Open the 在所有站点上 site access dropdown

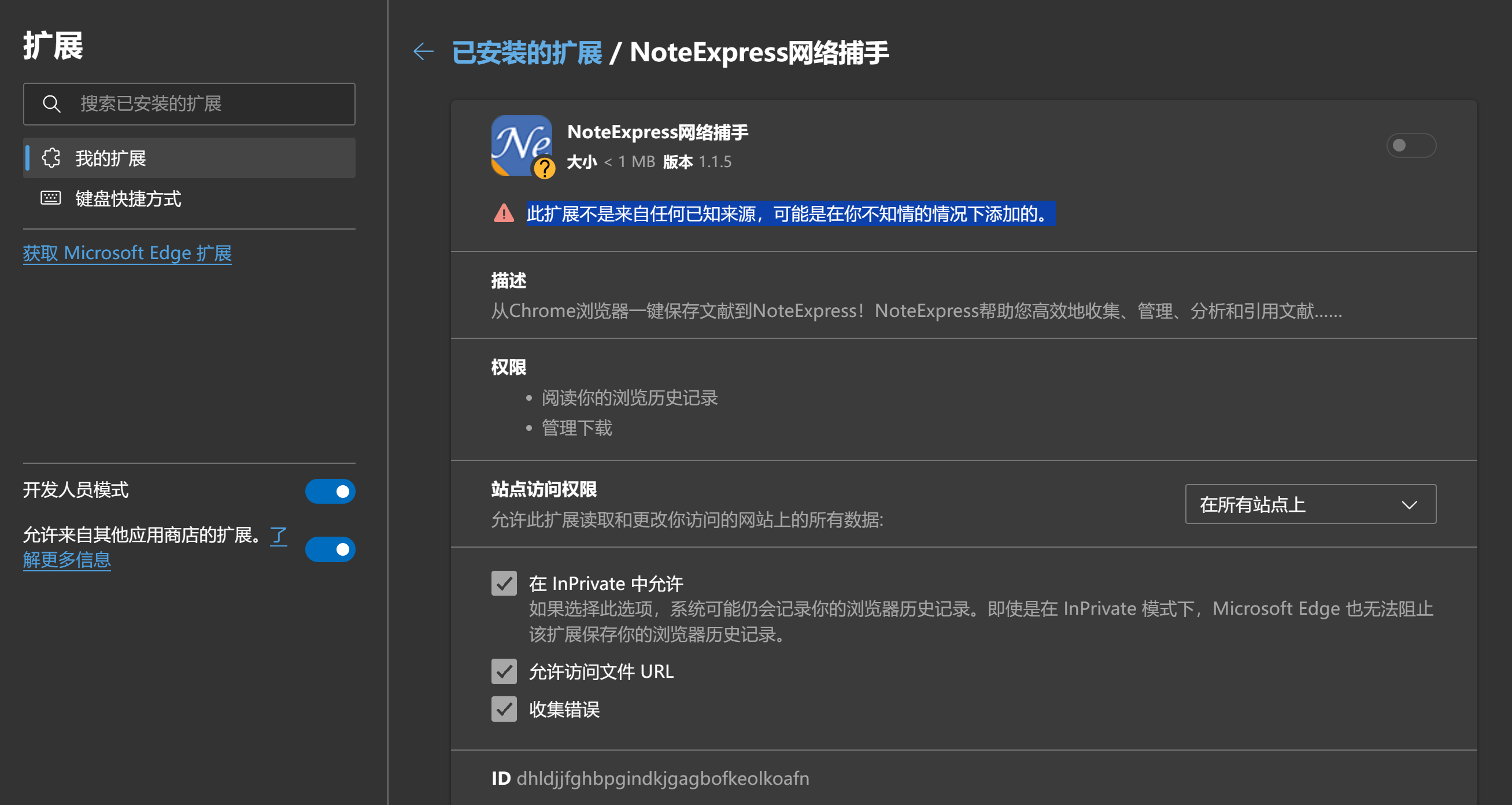tap(1310, 504)
